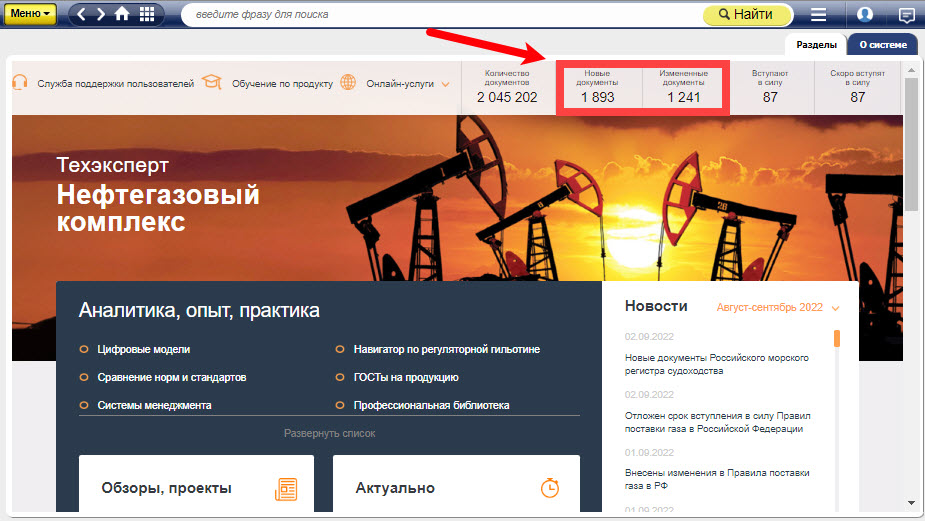Expand the Онлайн-услуги dropdown

click(408, 84)
